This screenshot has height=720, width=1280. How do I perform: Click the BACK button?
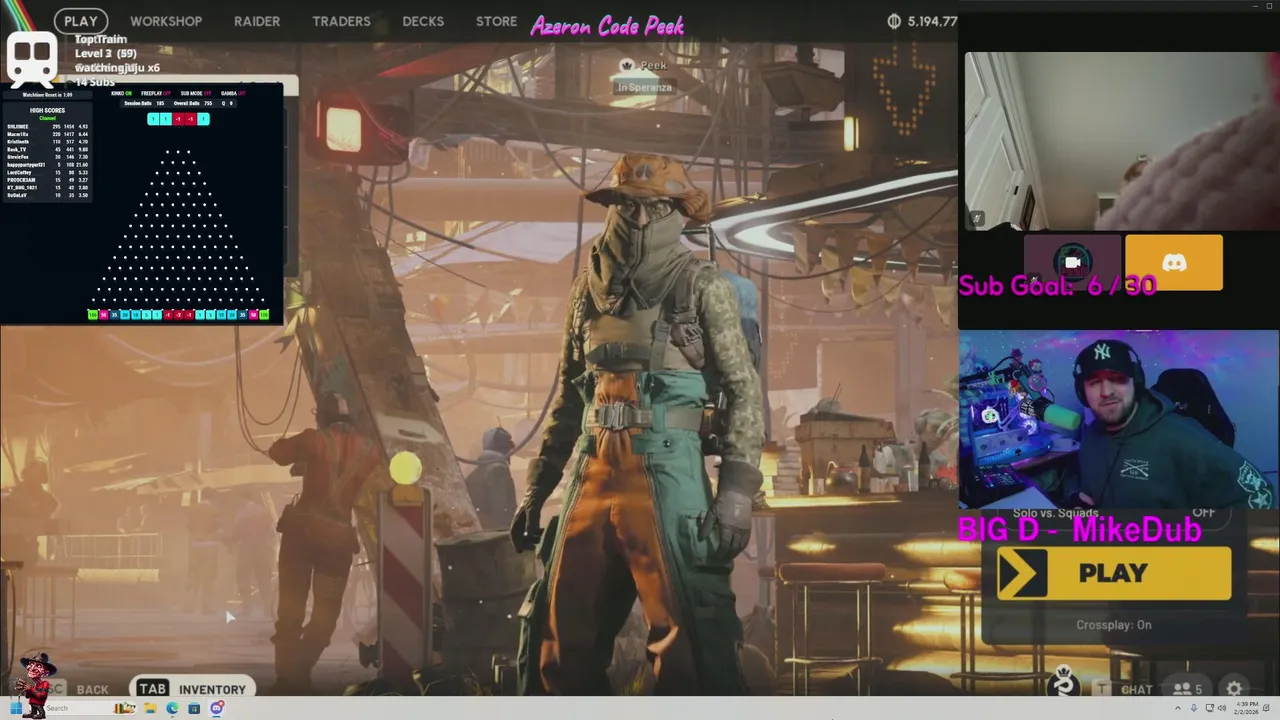pyautogui.click(x=93, y=689)
